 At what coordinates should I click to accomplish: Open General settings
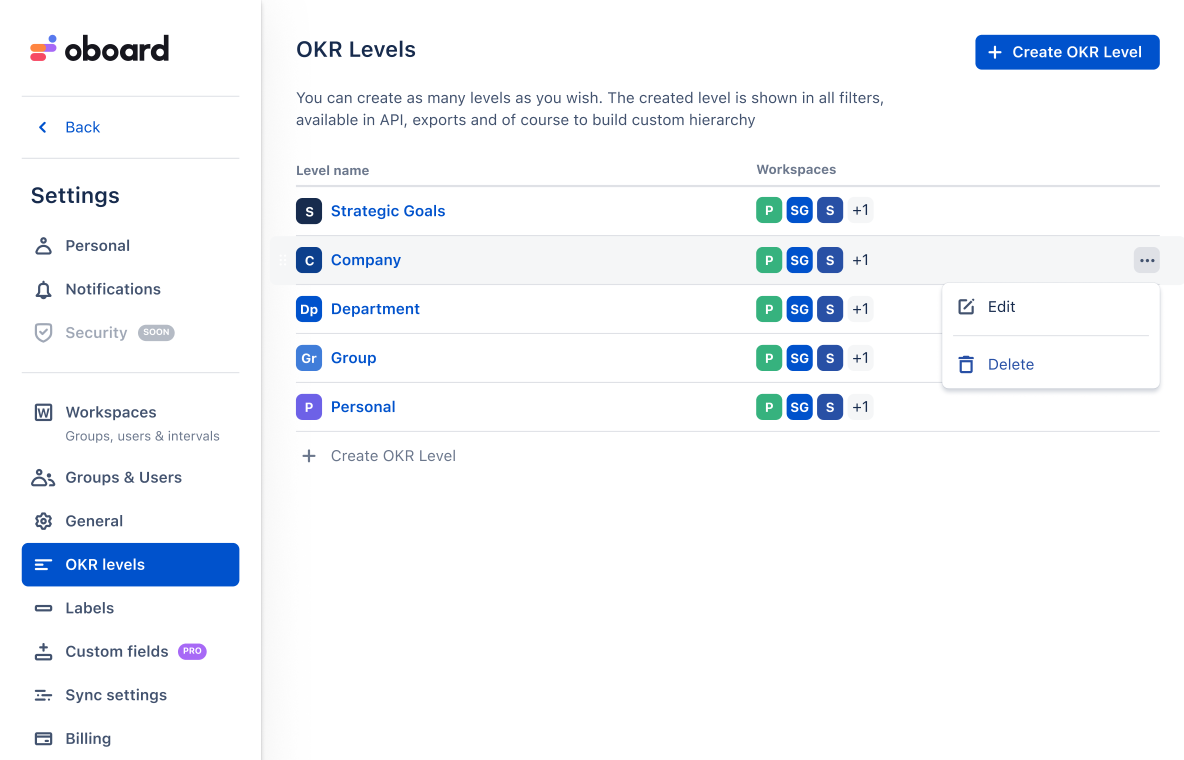coord(94,521)
